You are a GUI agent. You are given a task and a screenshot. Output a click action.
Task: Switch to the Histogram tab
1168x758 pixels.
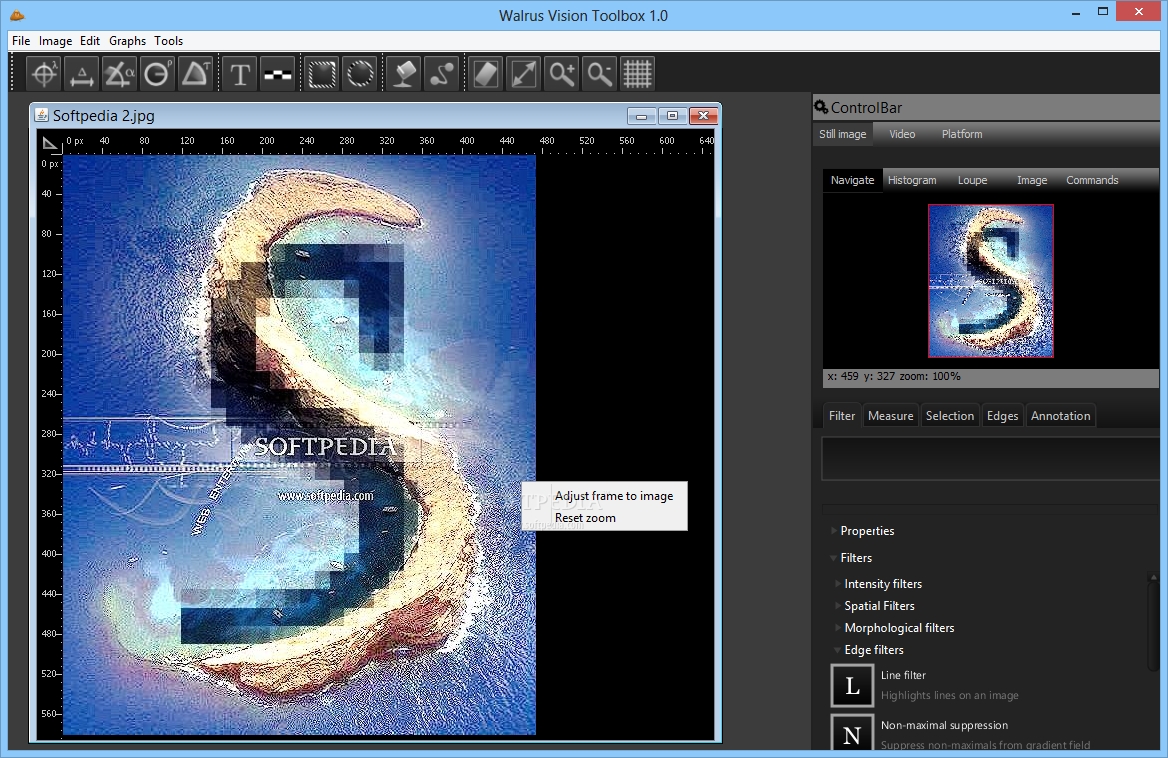pyautogui.click(x=911, y=180)
